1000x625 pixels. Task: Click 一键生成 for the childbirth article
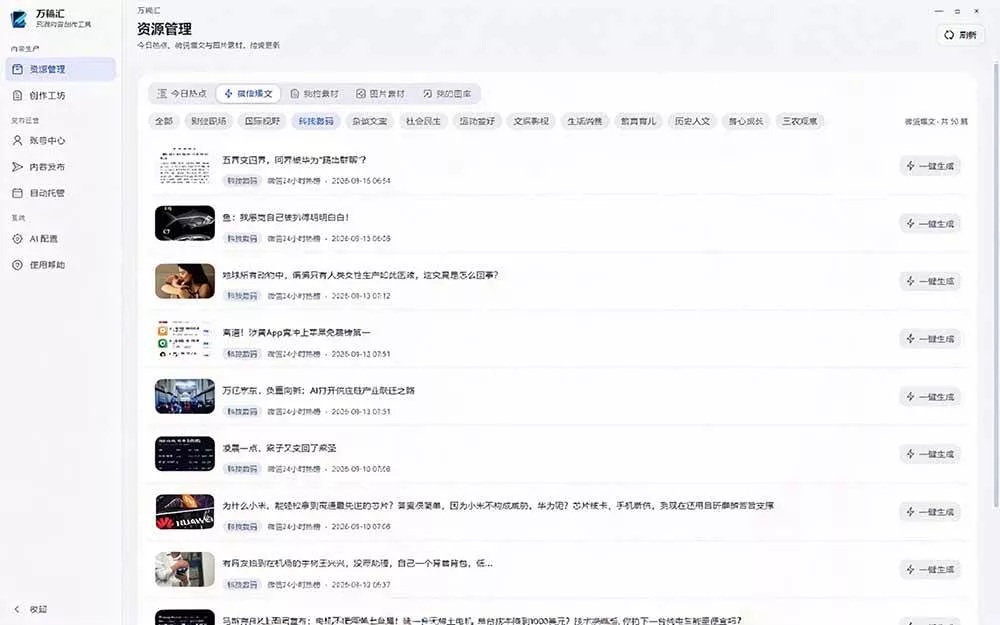930,281
